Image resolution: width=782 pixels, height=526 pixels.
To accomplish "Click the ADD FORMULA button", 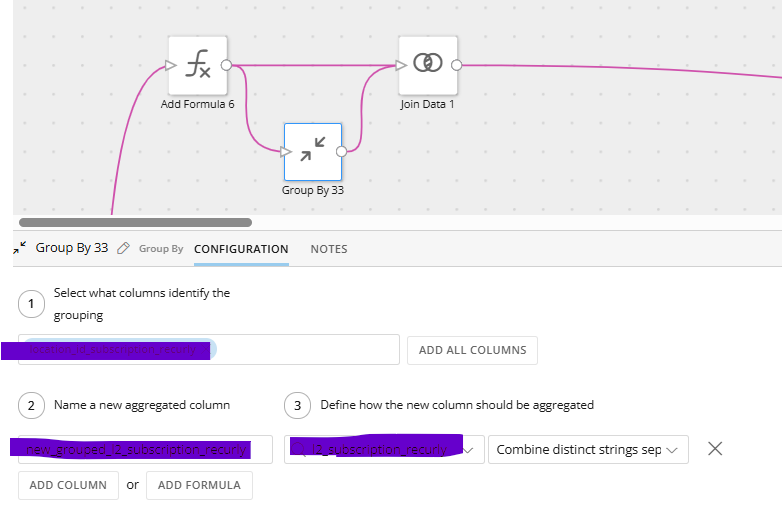I will 199,485.
